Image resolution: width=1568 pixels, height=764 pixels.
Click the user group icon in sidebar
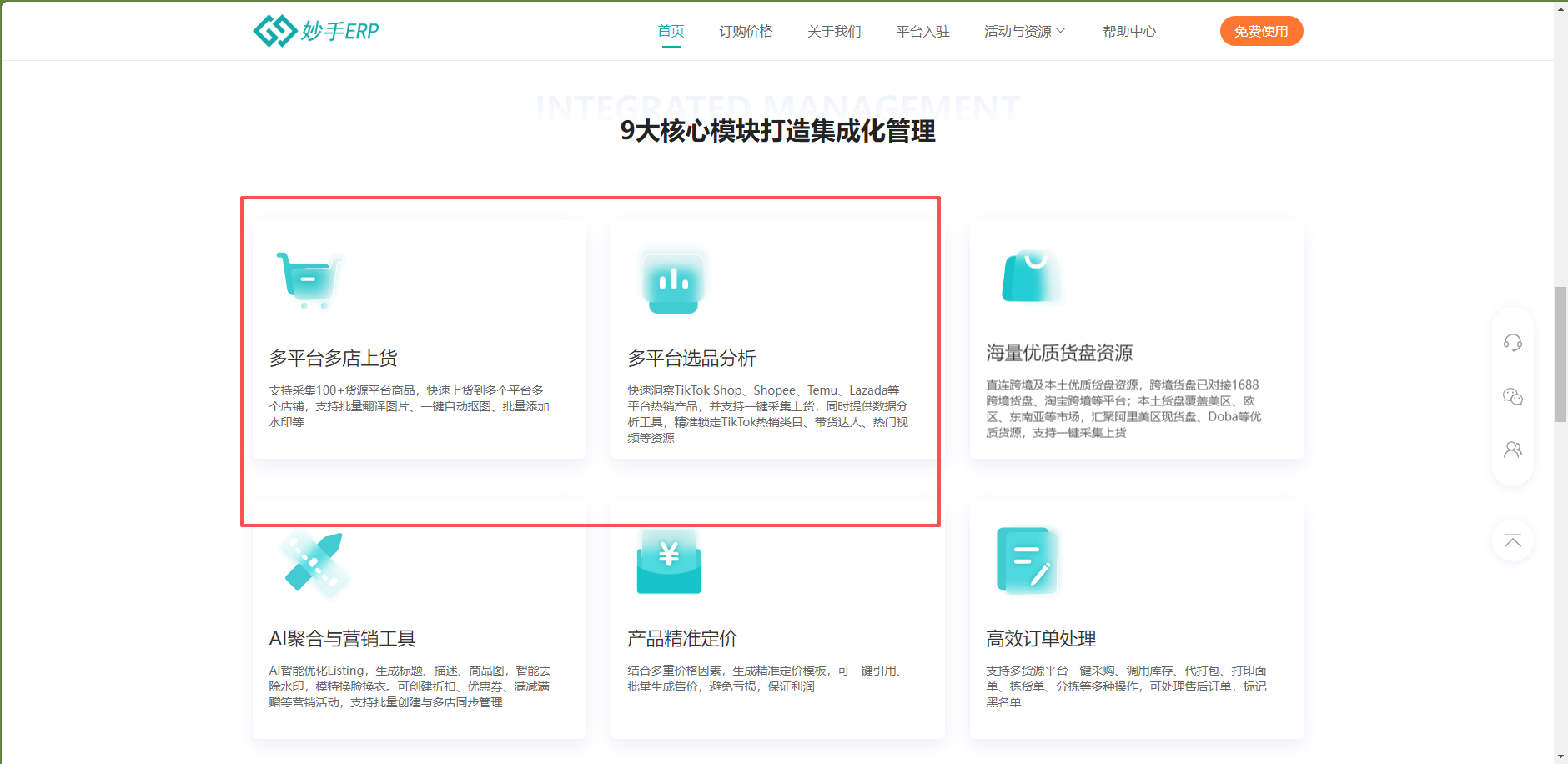click(1512, 450)
